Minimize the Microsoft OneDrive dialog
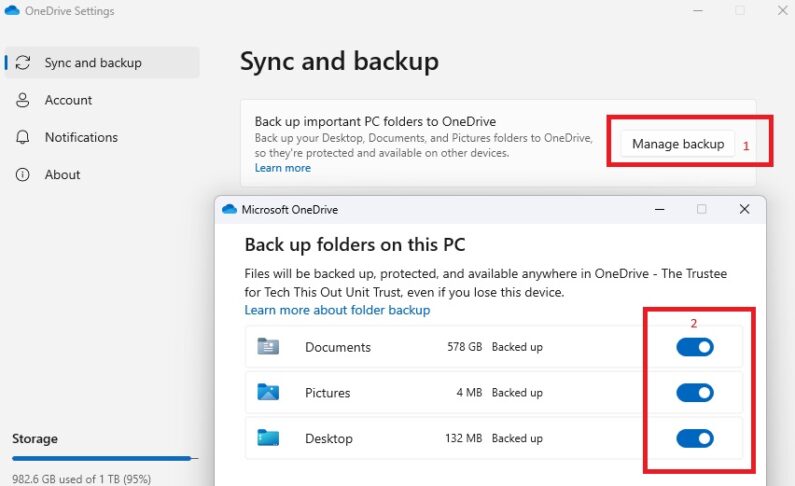This screenshot has width=795, height=486. (660, 209)
